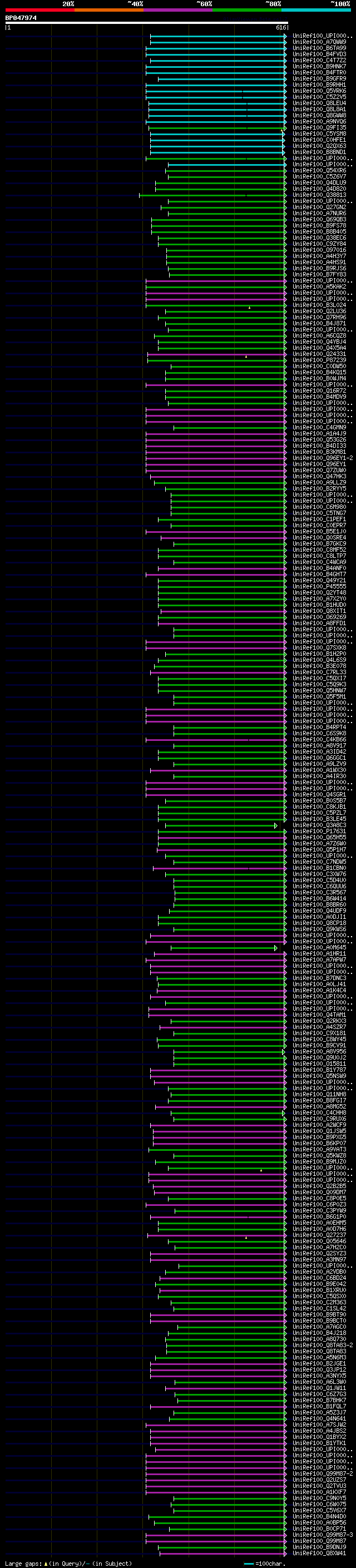356x1568 pixels.
Task: Select label UniRef100_Q4TAM1
Action: point(319,1015)
